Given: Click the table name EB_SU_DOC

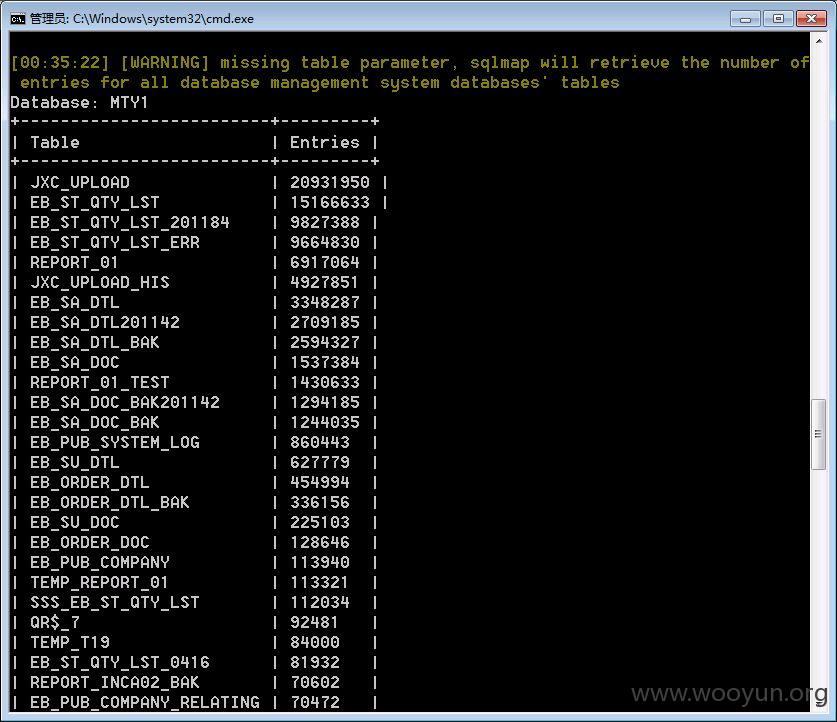Looking at the screenshot, I should (75, 522).
